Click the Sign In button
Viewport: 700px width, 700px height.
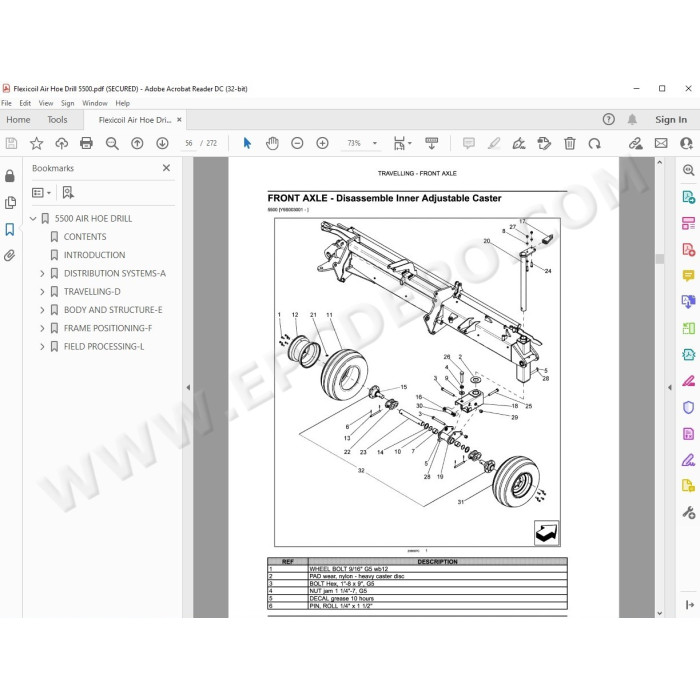coord(671,120)
